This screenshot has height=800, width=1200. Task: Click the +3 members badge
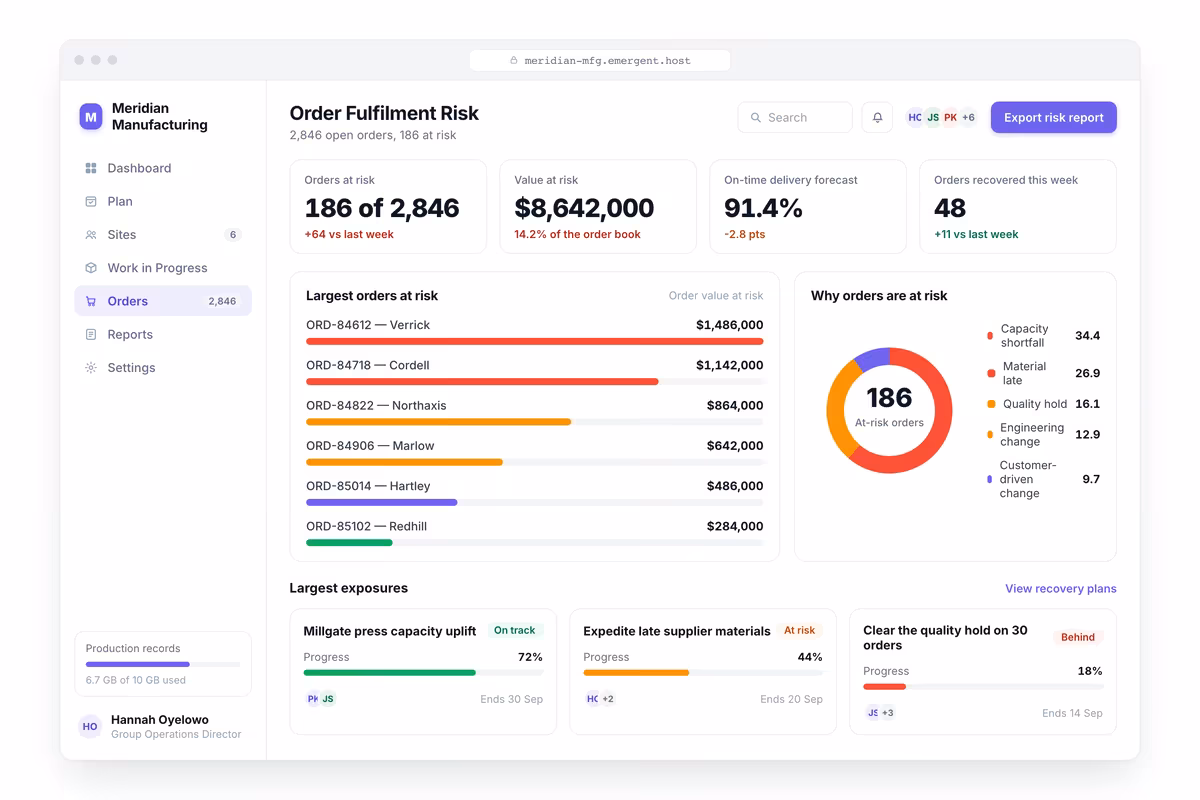click(888, 713)
